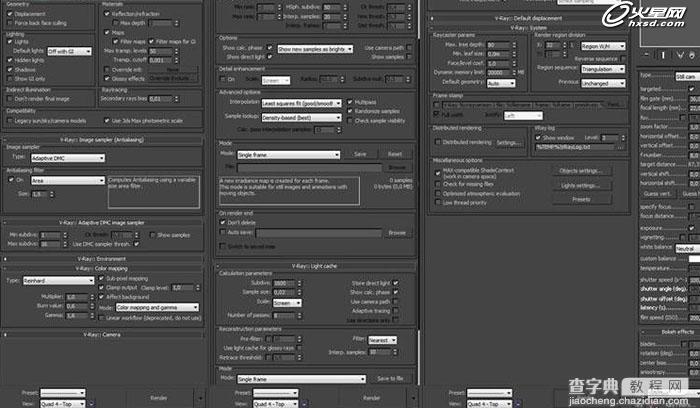
Task: Click the lock view icon beneath the V-Ray Camera rollout
Action: click(x=92, y=404)
